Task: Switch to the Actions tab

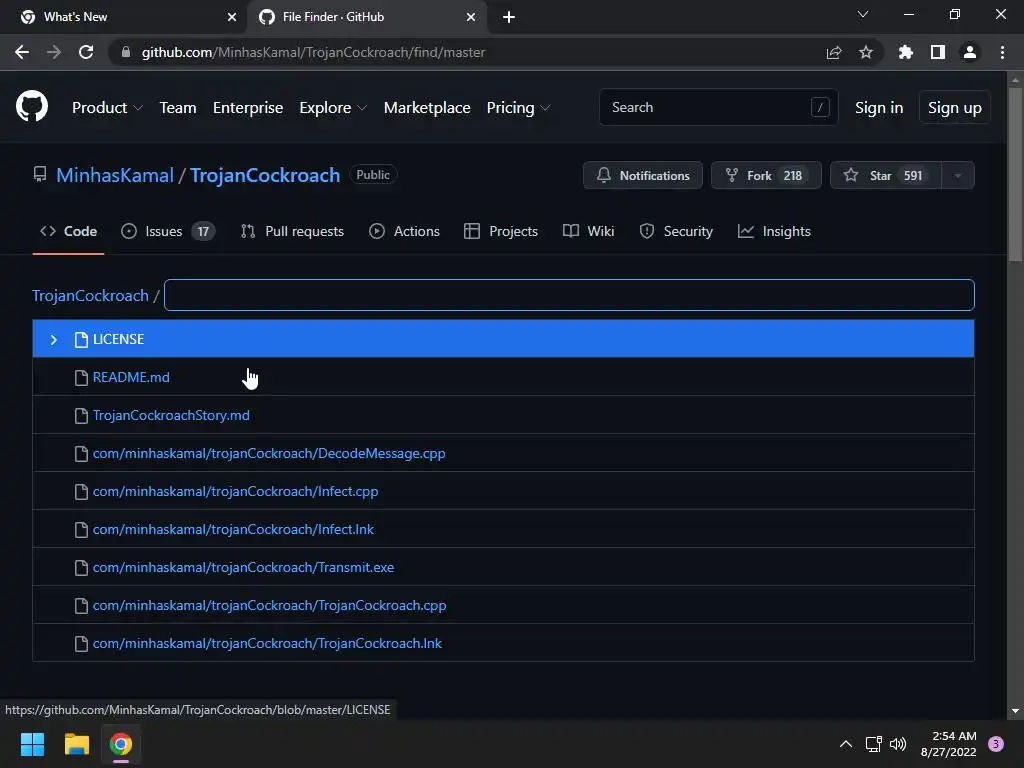Action: pyautogui.click(x=404, y=231)
